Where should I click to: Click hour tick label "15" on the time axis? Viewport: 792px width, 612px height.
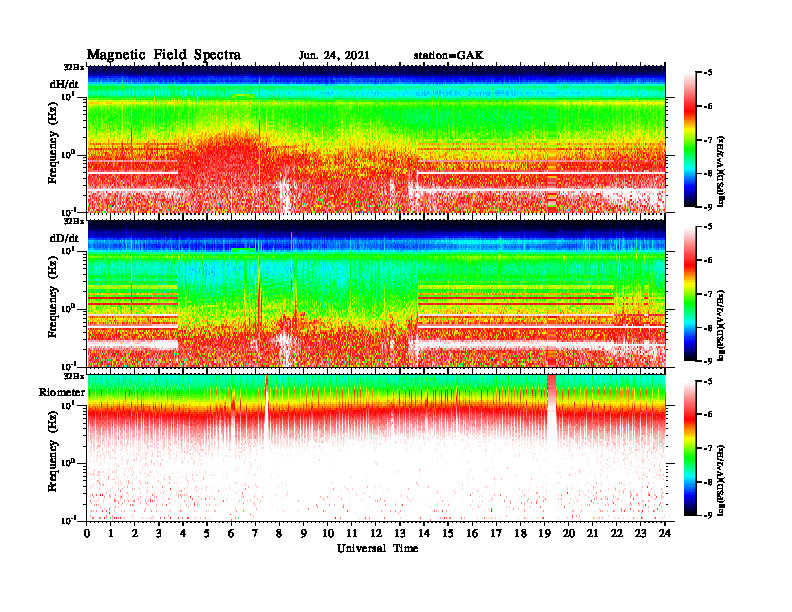point(448,533)
